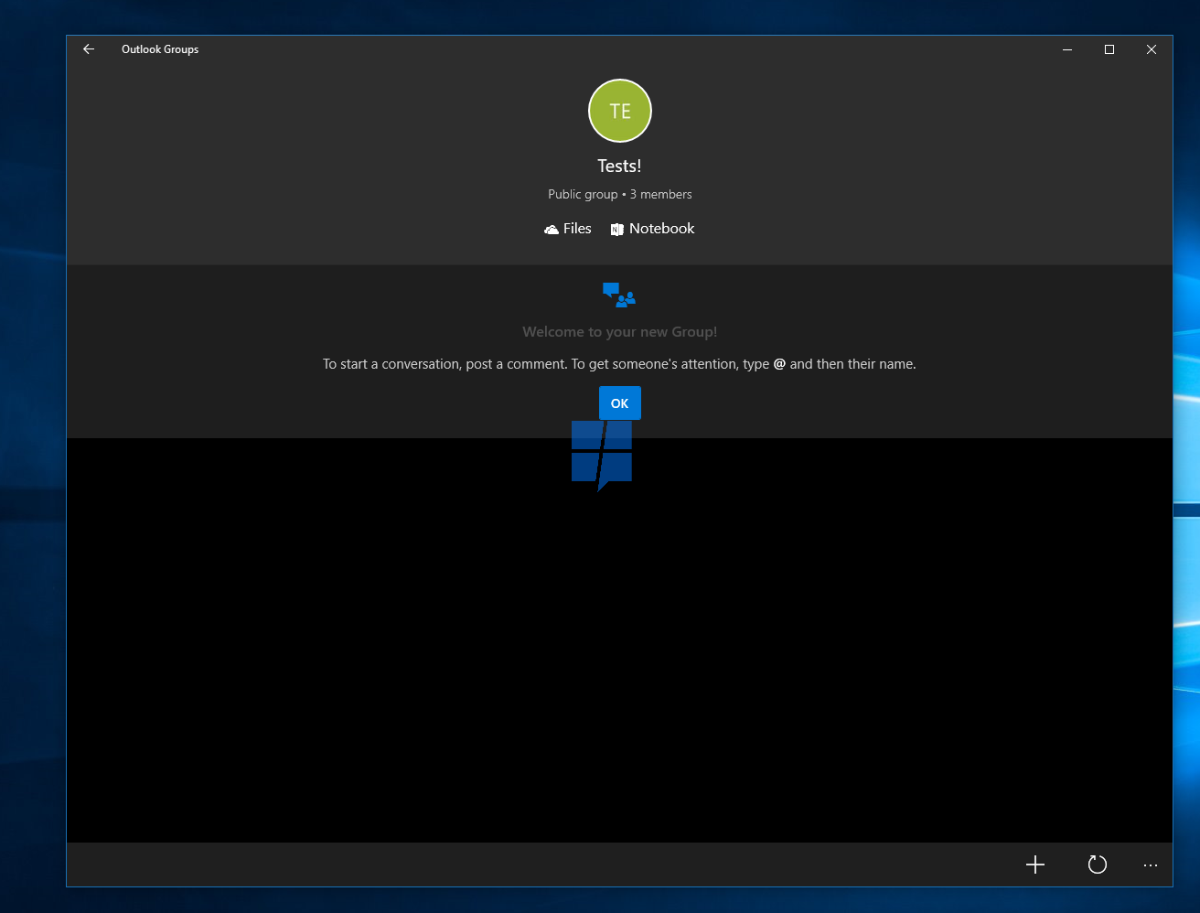Click the conversation people icon
This screenshot has height=913, width=1200.
pos(619,294)
